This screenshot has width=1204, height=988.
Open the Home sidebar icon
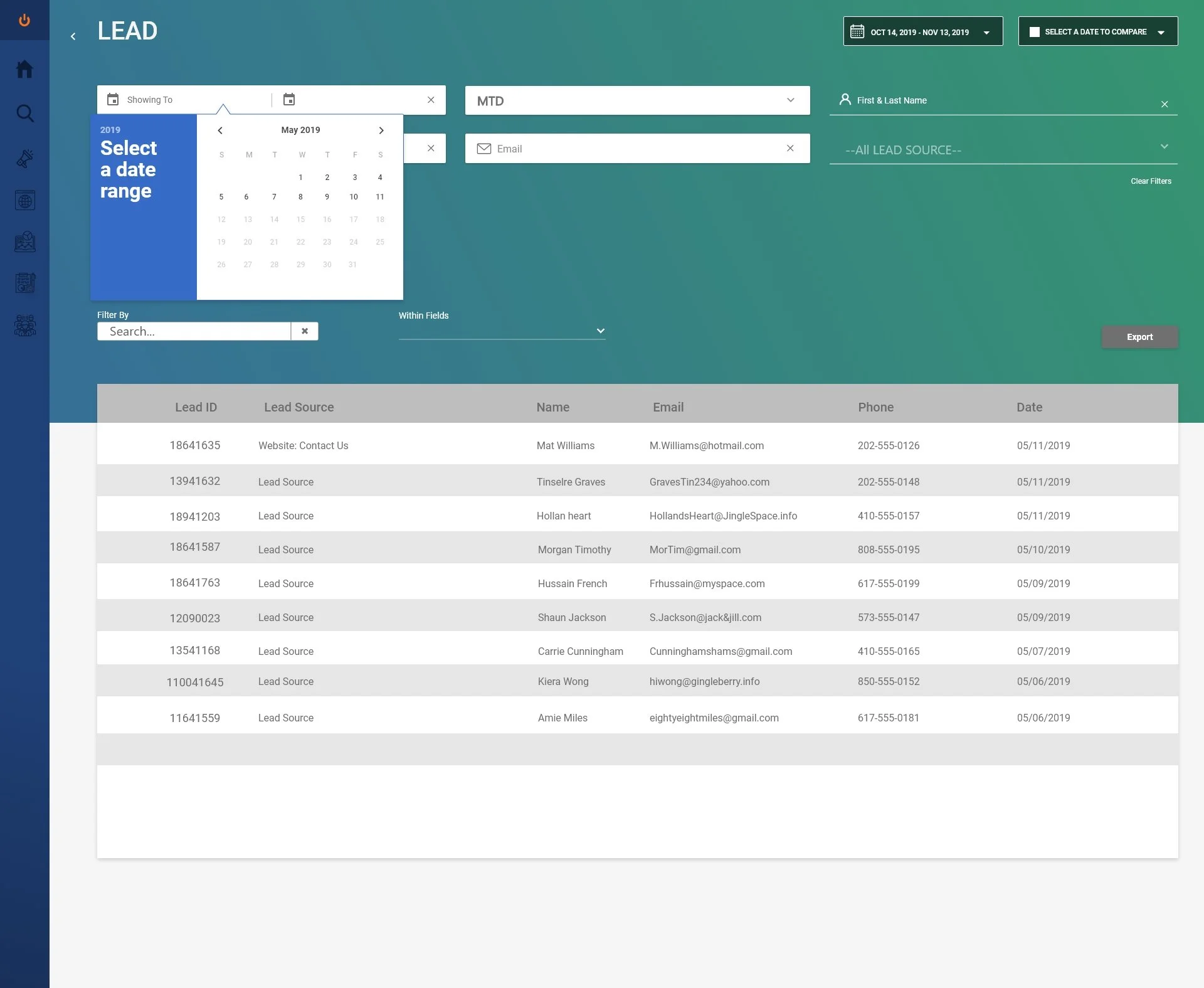click(24, 69)
